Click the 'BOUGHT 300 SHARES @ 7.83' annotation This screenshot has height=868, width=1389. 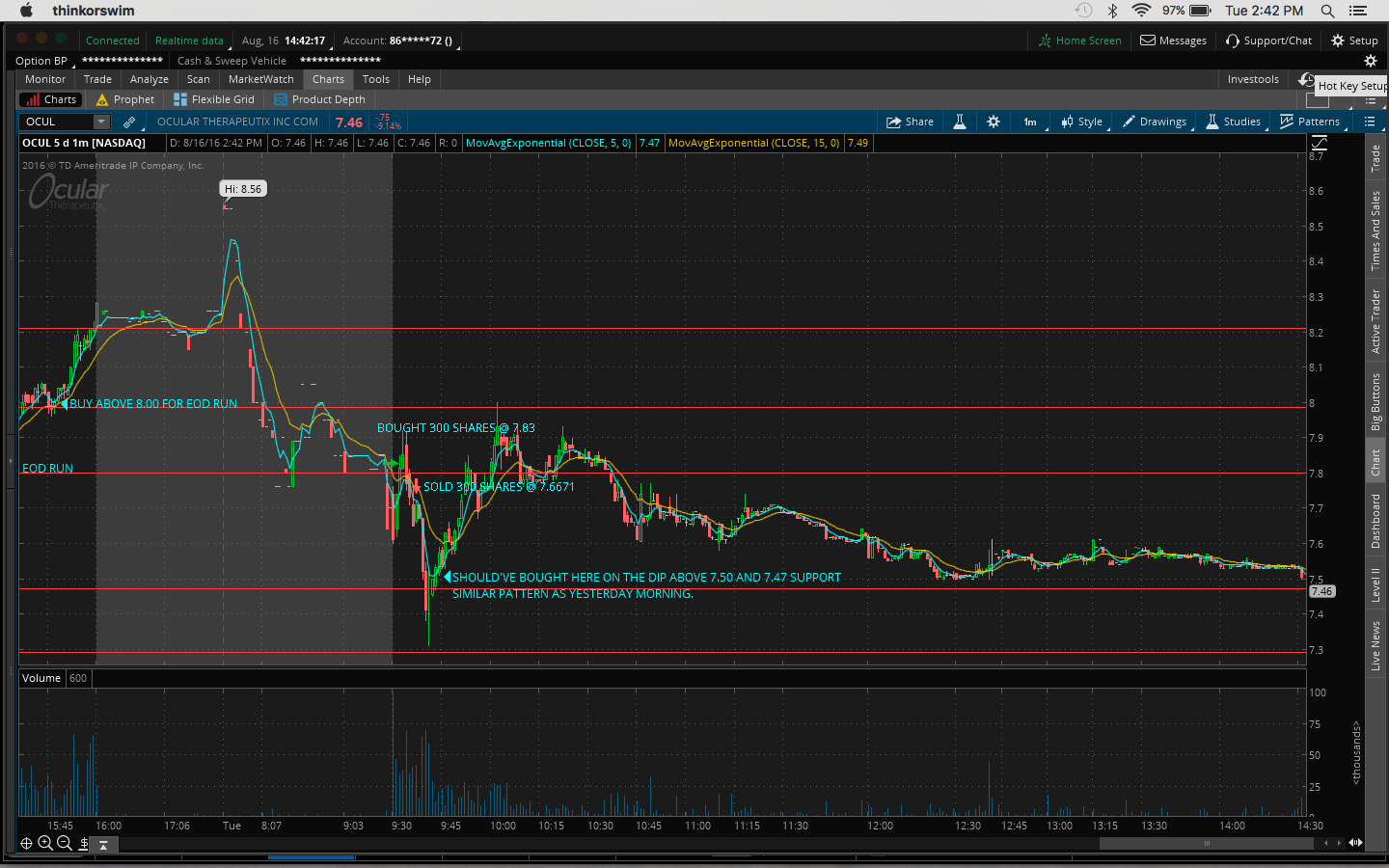click(456, 428)
